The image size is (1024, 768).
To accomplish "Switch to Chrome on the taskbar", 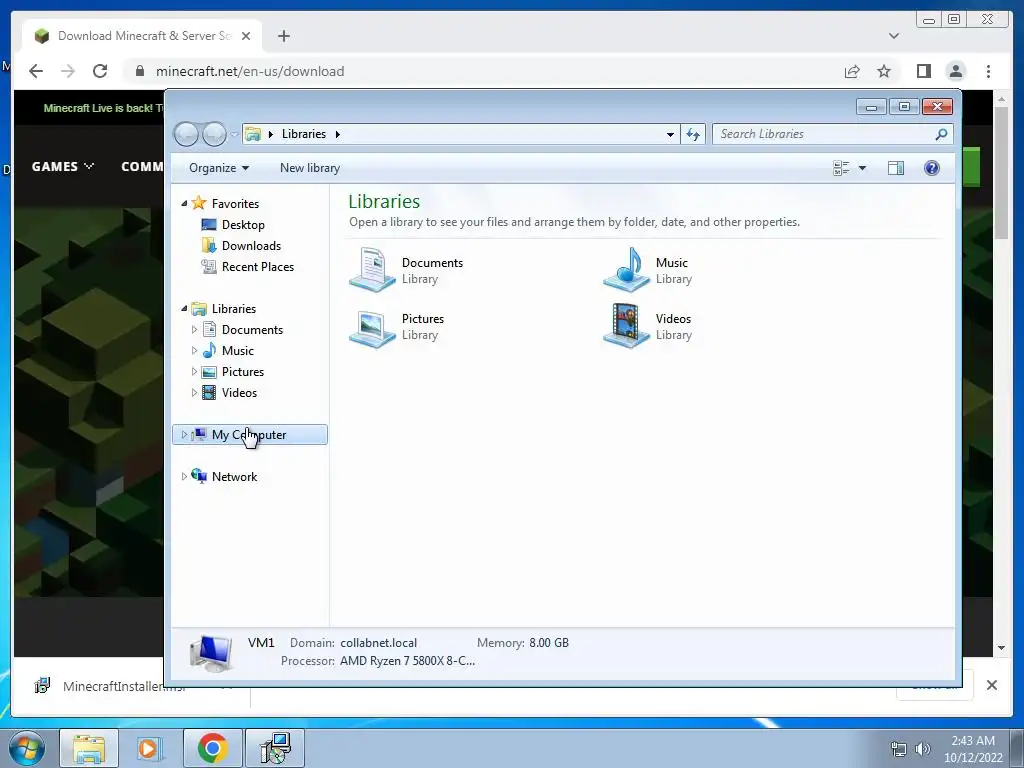I will pos(212,748).
